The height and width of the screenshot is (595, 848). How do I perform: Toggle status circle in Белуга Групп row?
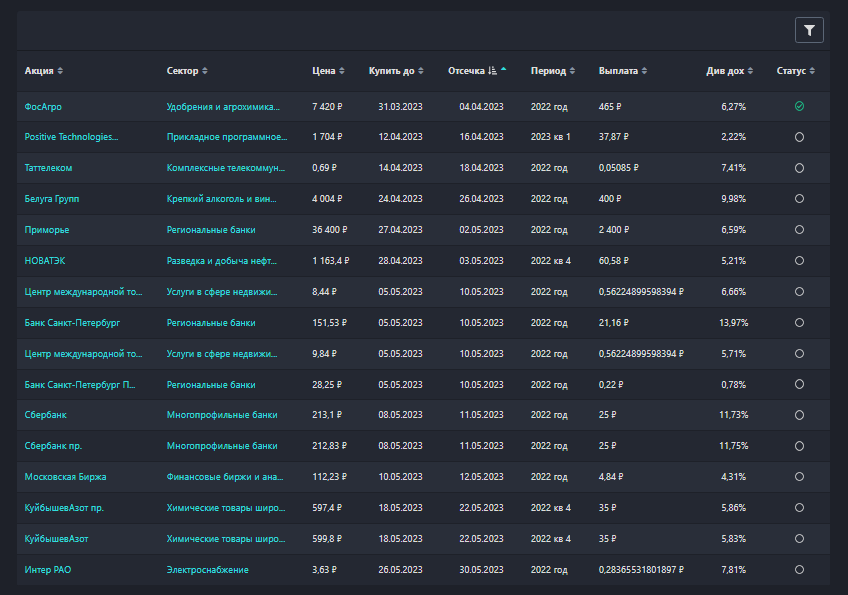coord(799,199)
